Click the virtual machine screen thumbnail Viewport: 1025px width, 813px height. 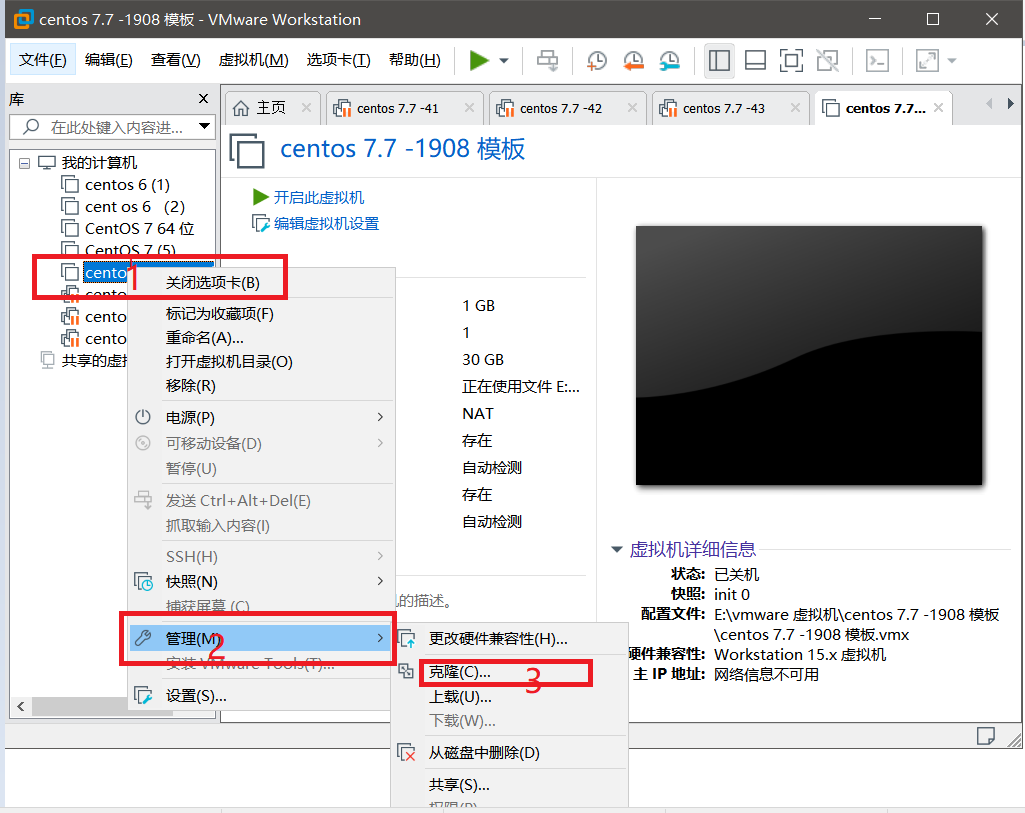(809, 356)
